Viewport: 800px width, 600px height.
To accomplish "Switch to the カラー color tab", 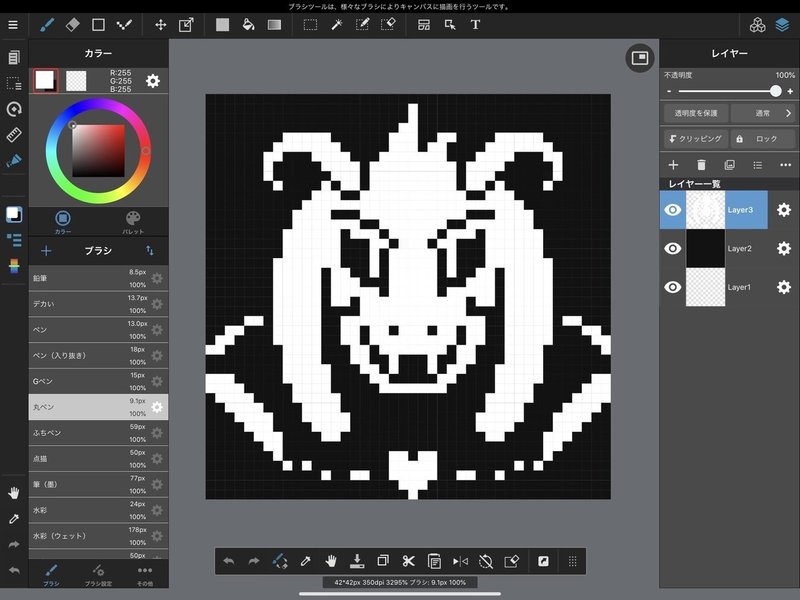I will tap(63, 222).
